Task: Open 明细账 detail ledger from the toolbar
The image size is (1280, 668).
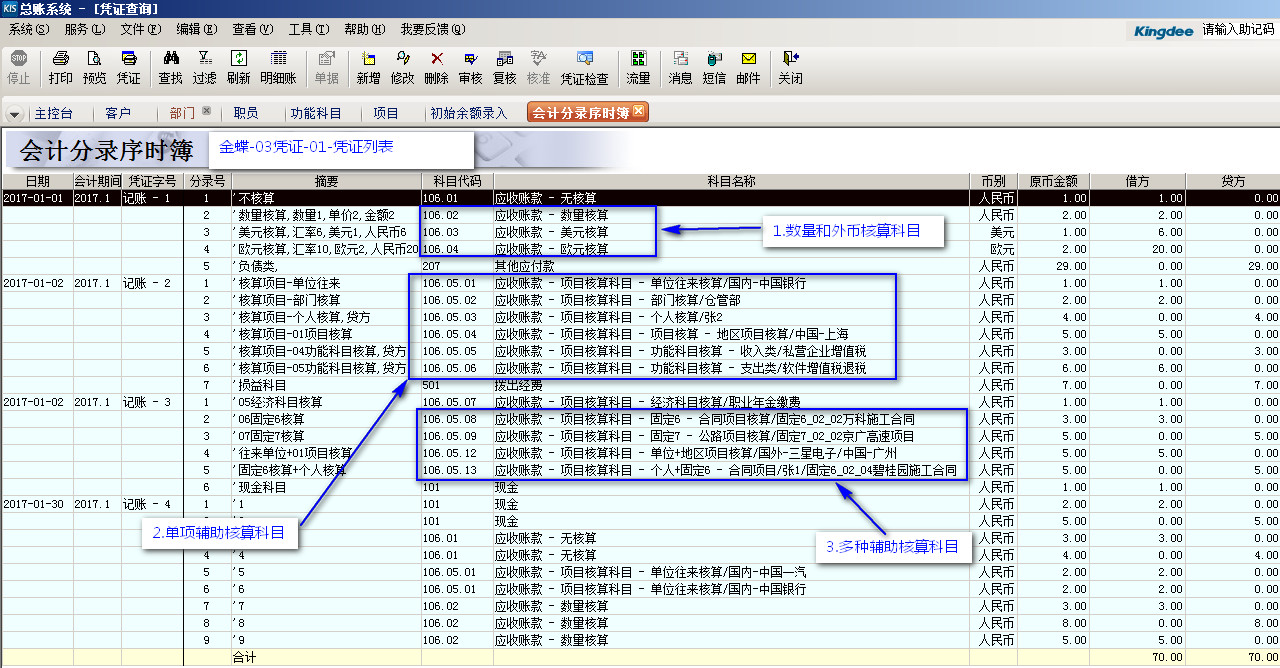Action: pos(278,67)
